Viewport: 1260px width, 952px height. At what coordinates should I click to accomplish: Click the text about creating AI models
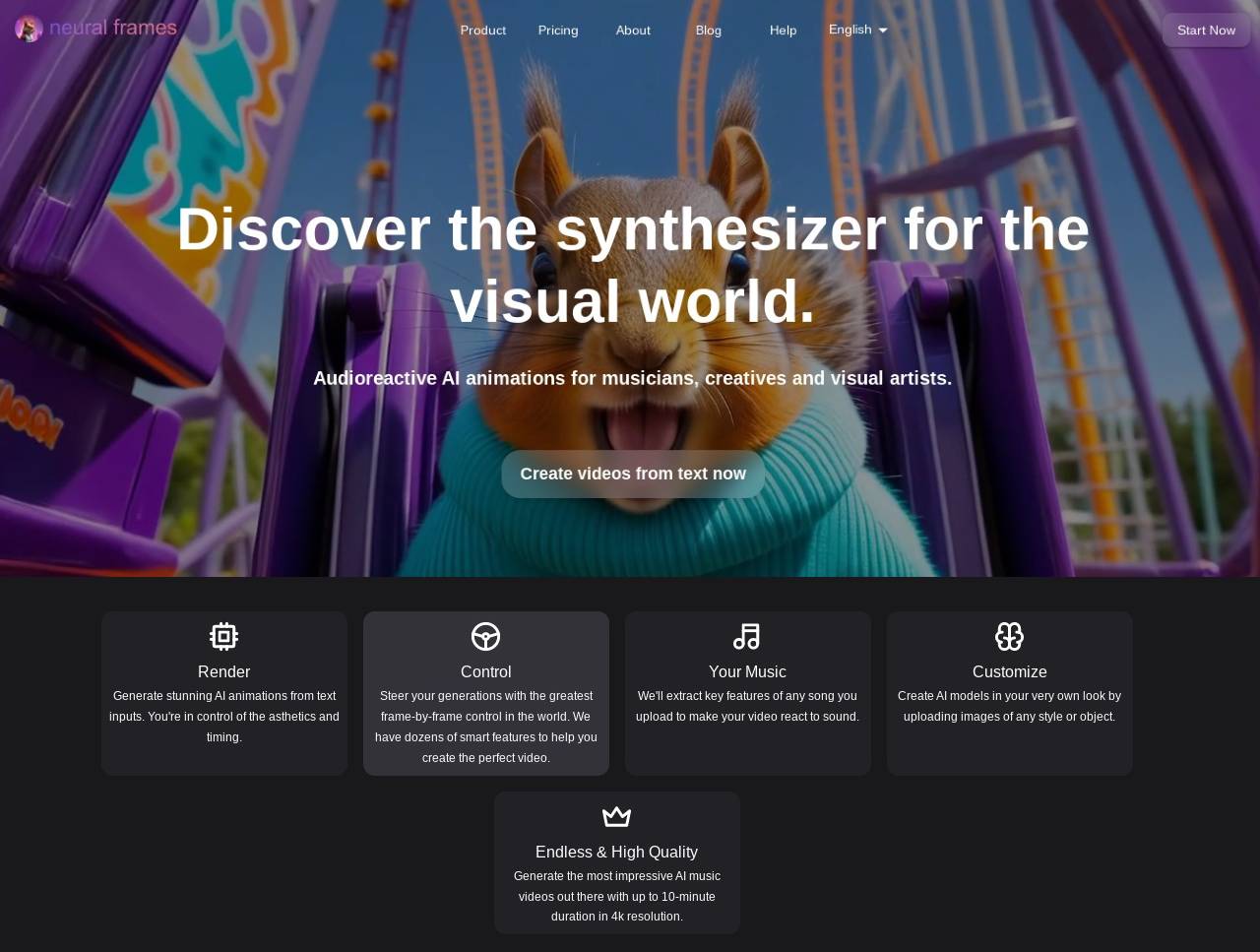click(1010, 706)
